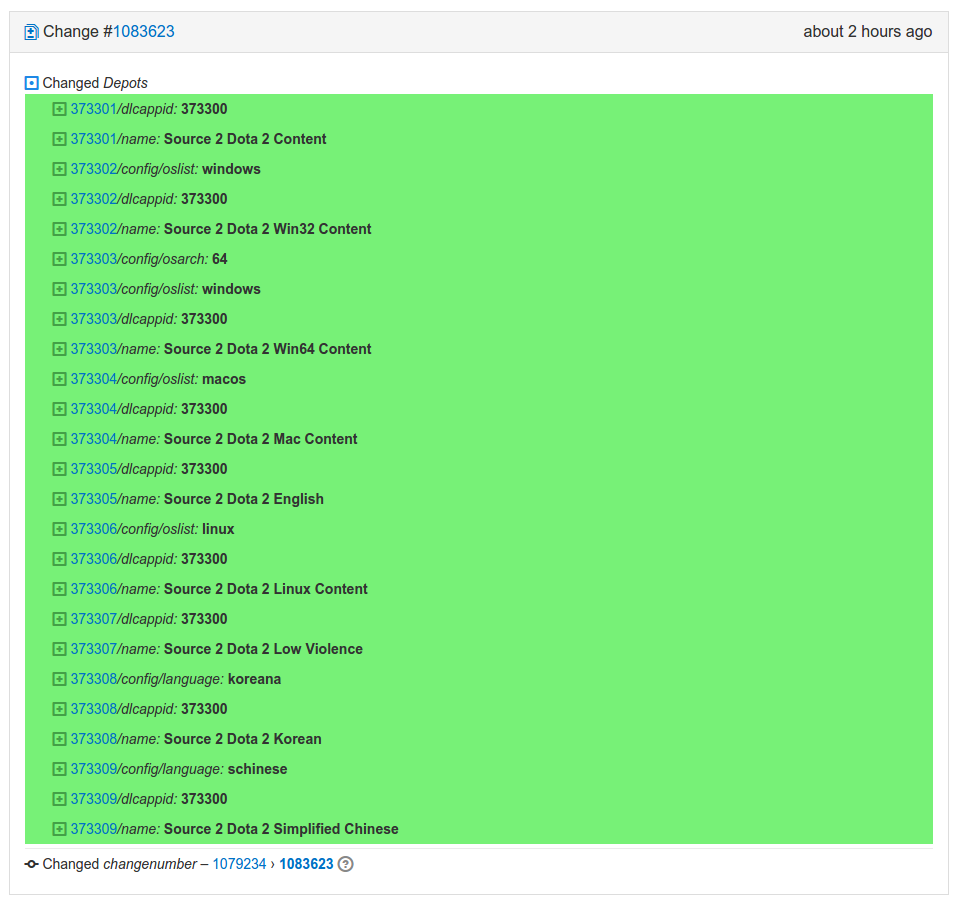959x904 pixels.
Task: Click the Changed Depots square icon
Action: (x=32, y=83)
